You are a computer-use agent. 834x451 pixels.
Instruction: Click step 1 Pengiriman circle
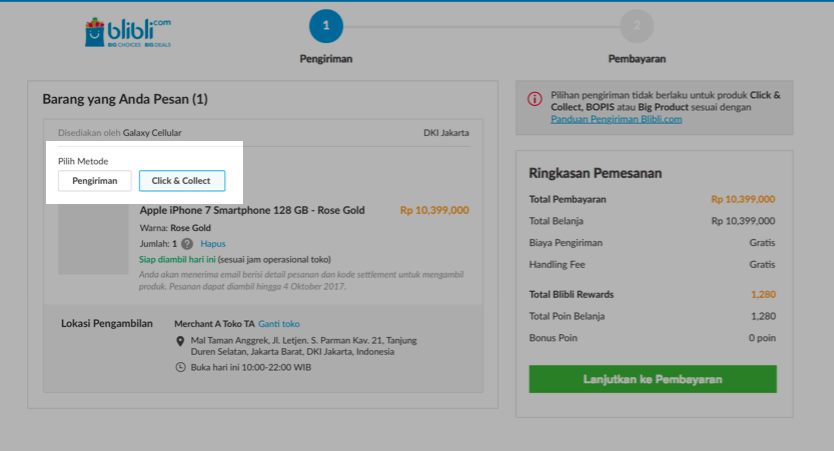click(x=326, y=26)
